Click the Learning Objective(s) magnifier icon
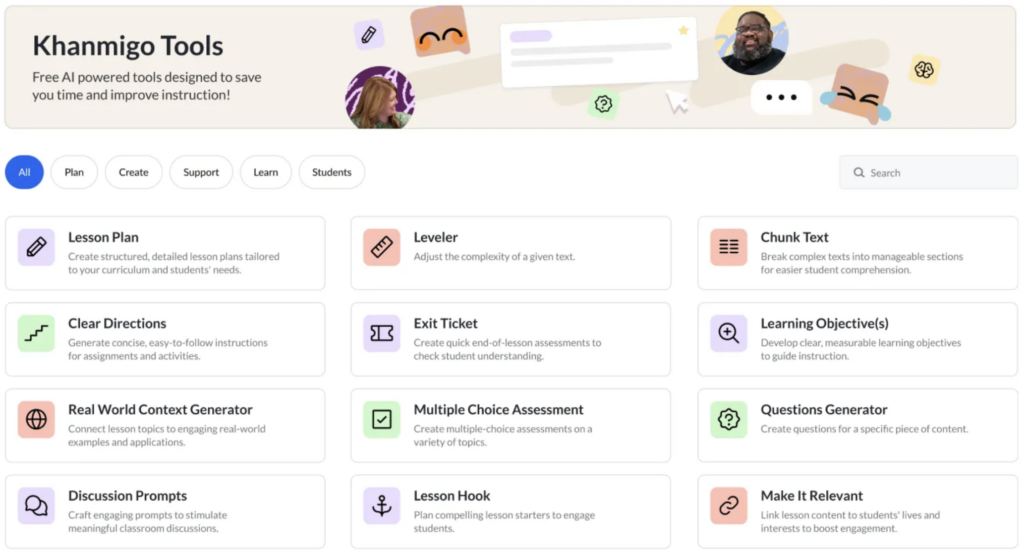The image size is (1024, 557). tap(729, 334)
